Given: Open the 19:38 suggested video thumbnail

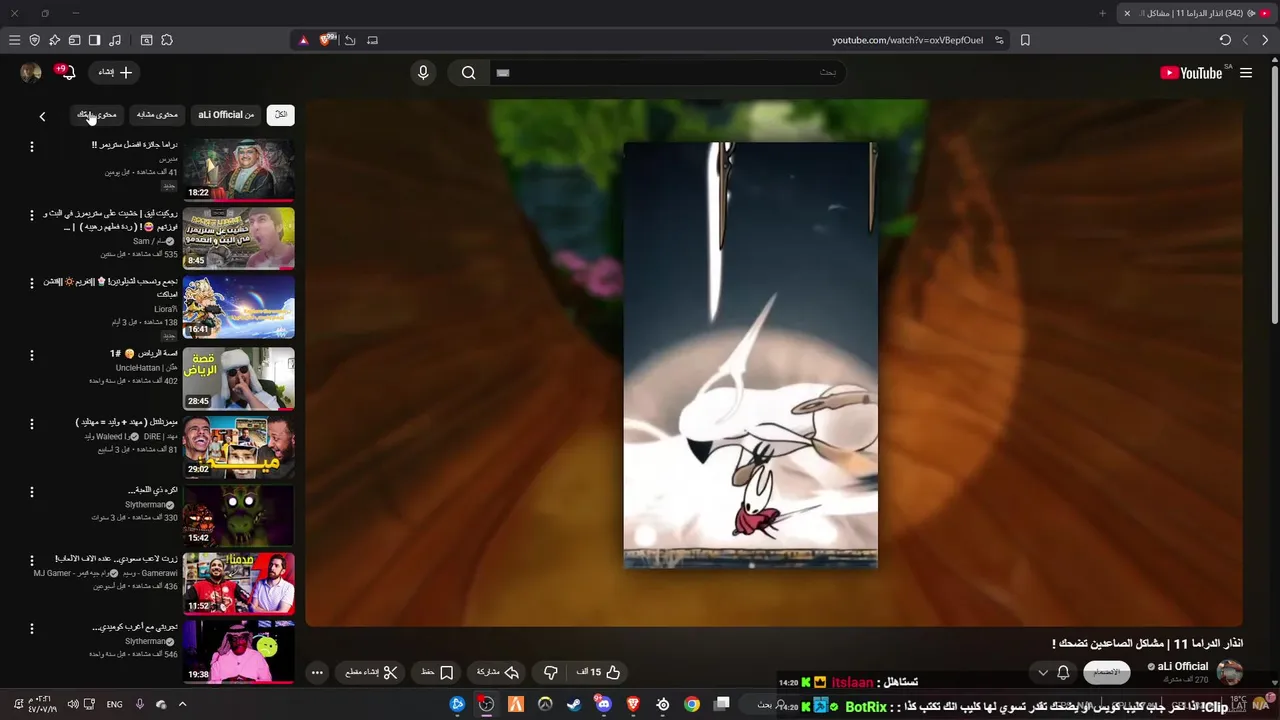Looking at the screenshot, I should pyautogui.click(x=239, y=652).
